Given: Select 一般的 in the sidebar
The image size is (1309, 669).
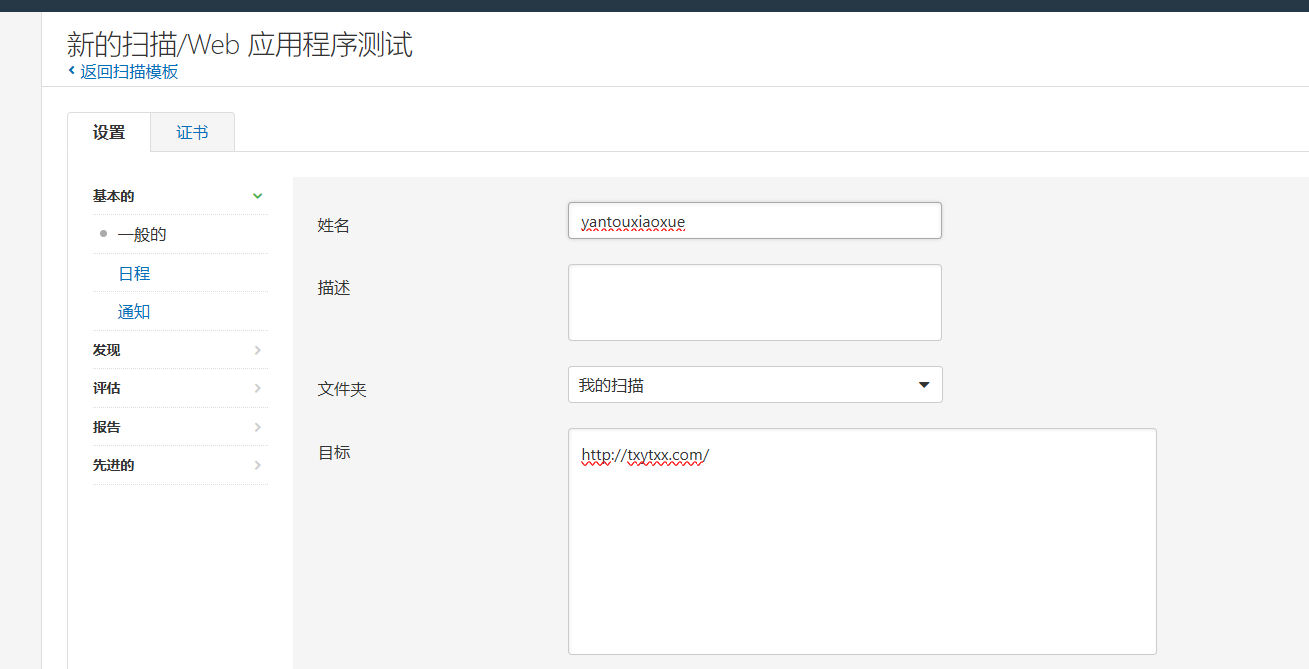Looking at the screenshot, I should tap(142, 235).
